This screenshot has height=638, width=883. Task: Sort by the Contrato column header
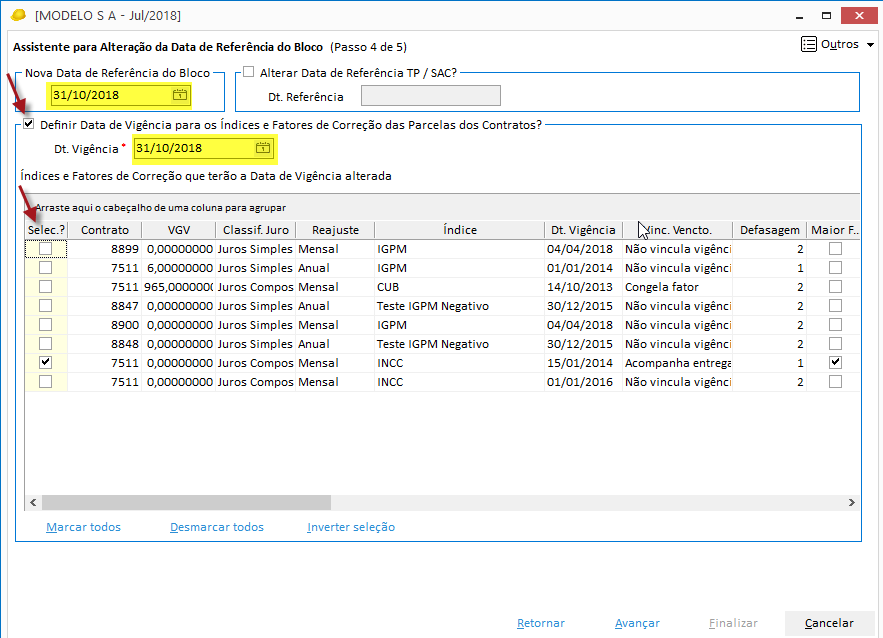coord(105,230)
